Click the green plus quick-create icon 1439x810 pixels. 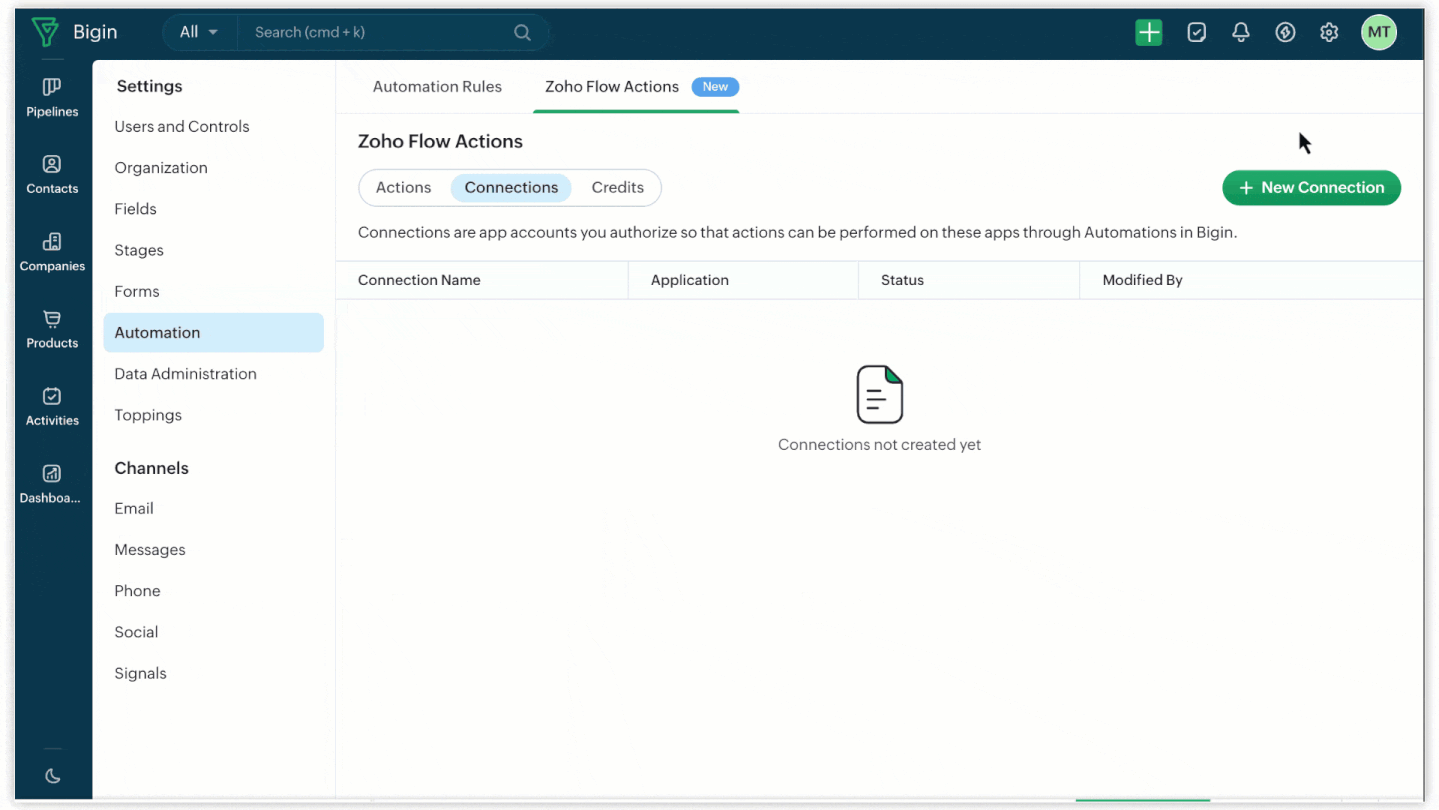[x=1149, y=32]
